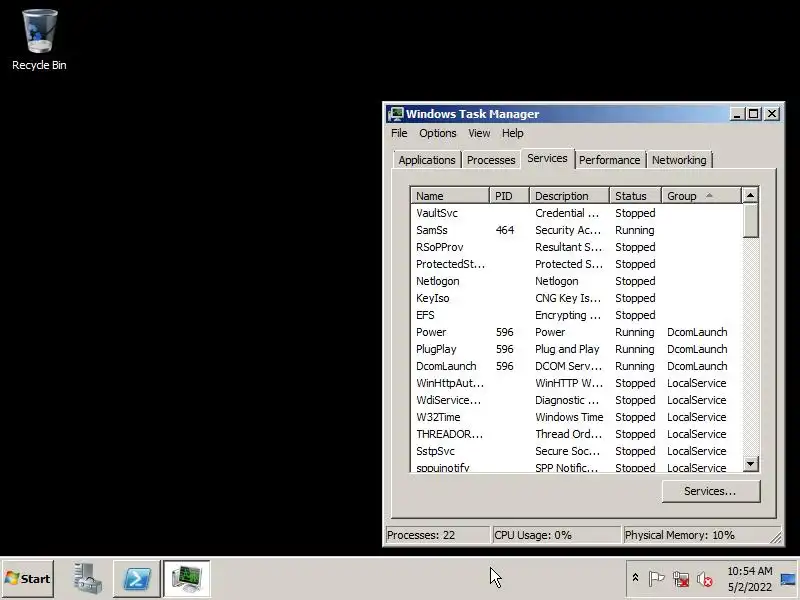The image size is (800, 600).
Task: Select the PlugPlay service row
Action: pyautogui.click(x=577, y=349)
